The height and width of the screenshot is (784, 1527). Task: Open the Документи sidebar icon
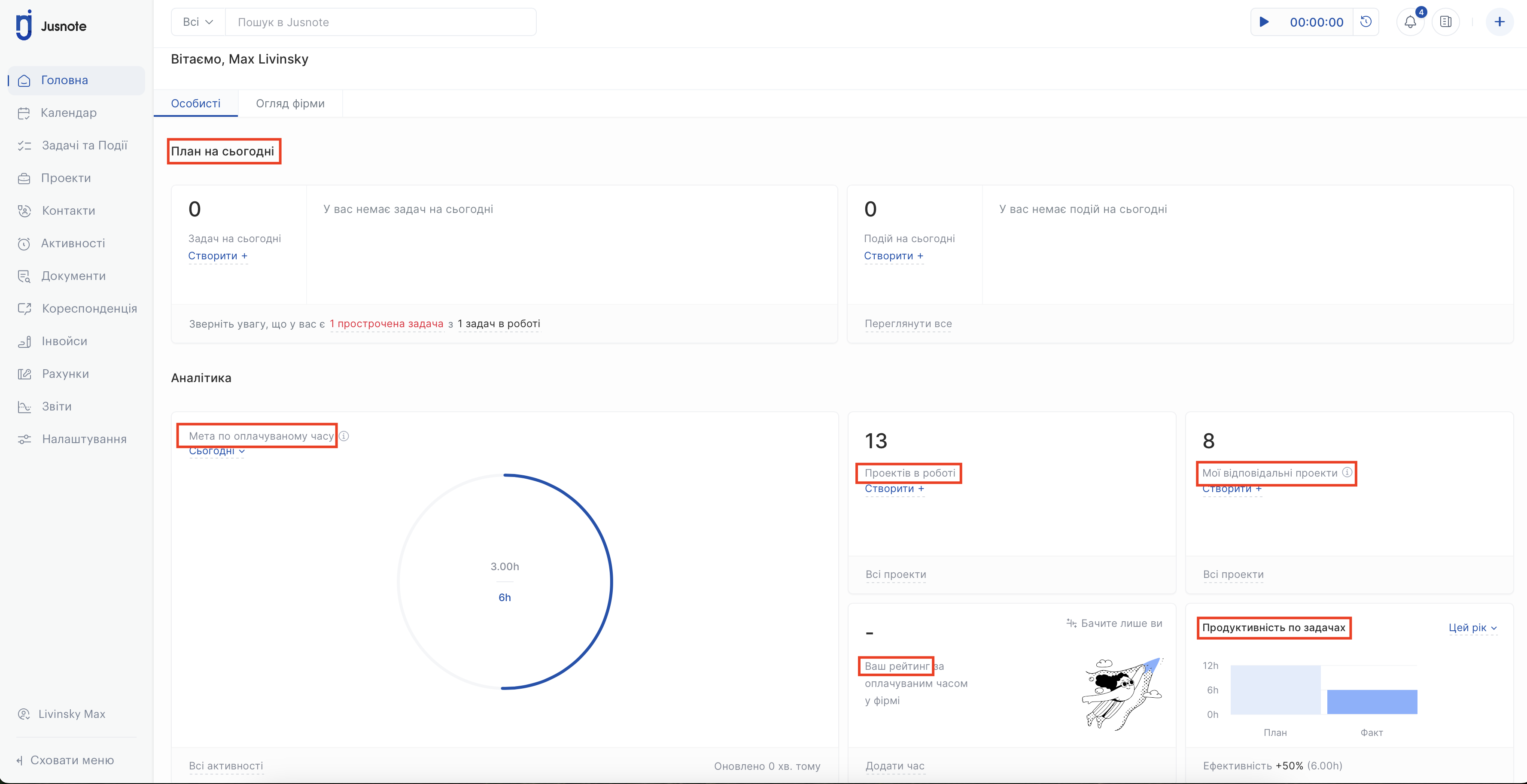coord(24,276)
